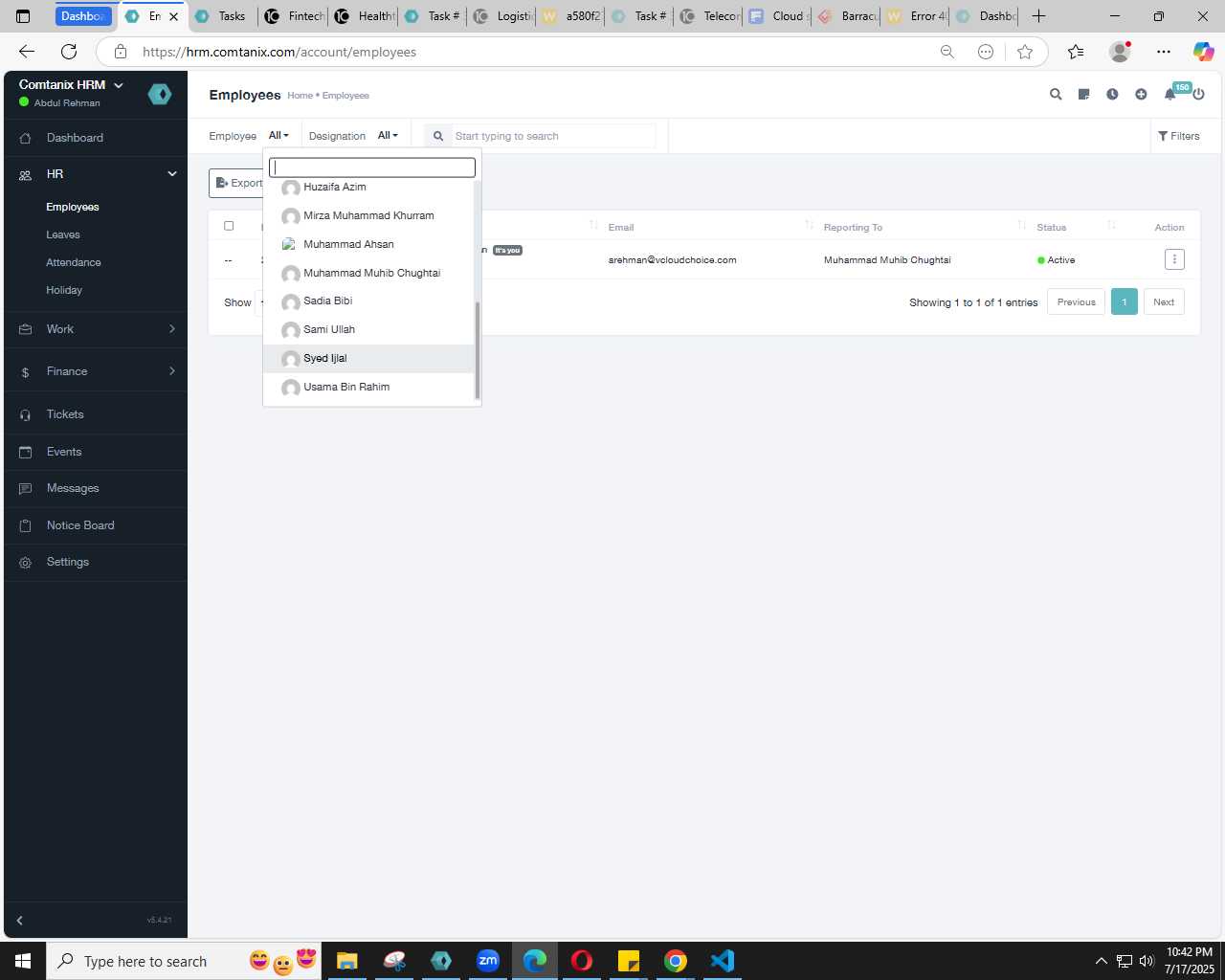
Task: Click the employee dropdown list scrollbar
Action: click(477, 350)
